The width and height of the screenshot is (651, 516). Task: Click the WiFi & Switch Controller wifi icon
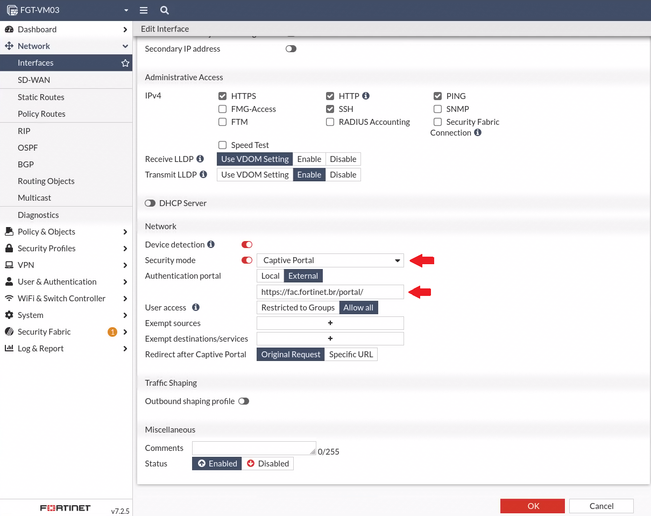point(9,298)
